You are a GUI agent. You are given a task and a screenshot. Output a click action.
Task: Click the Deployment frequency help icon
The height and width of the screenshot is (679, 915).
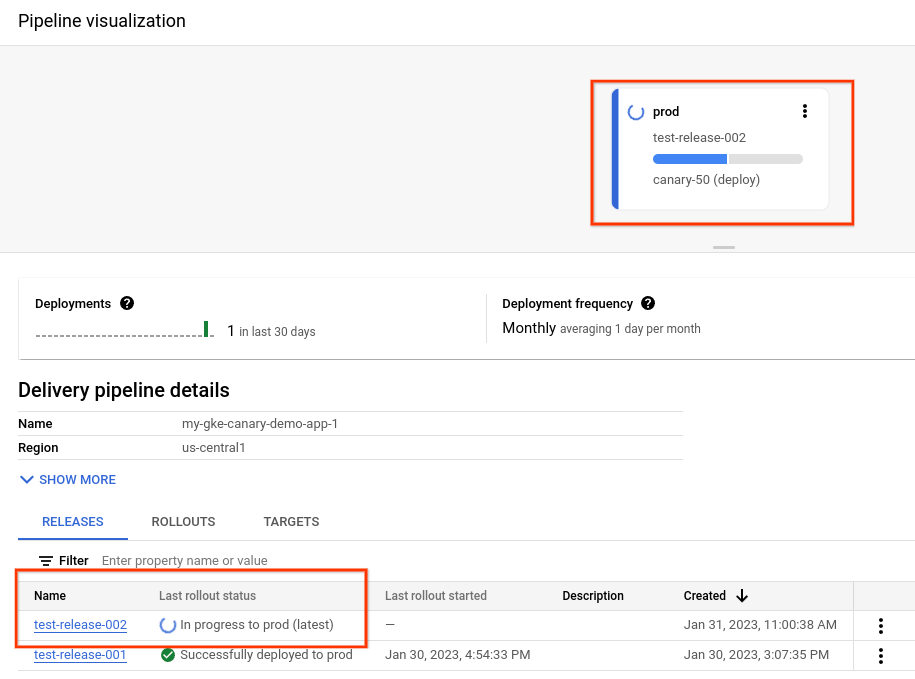pos(648,303)
